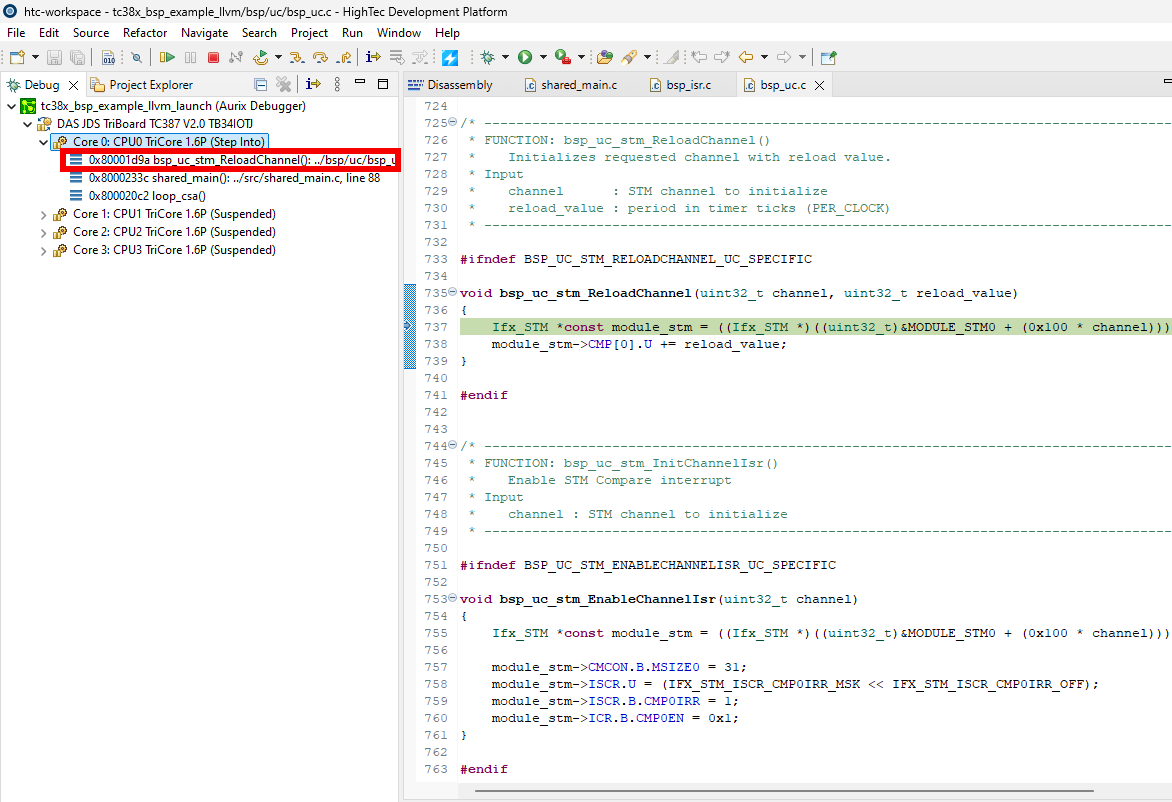Viewport: 1172px width, 802px height.
Task: Close the bsp_uc.c editor tab
Action: [820, 85]
